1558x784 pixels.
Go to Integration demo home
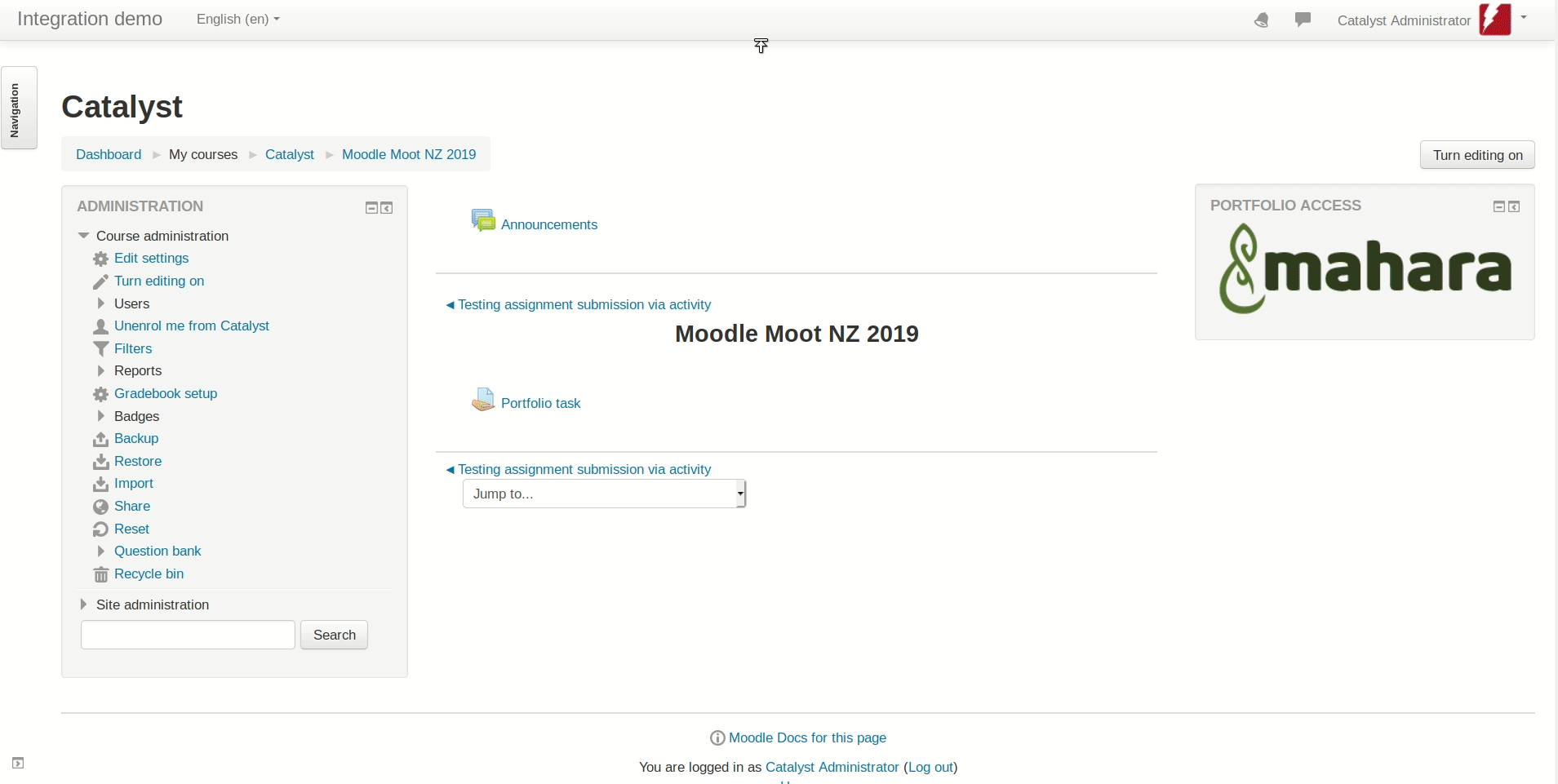[90, 19]
